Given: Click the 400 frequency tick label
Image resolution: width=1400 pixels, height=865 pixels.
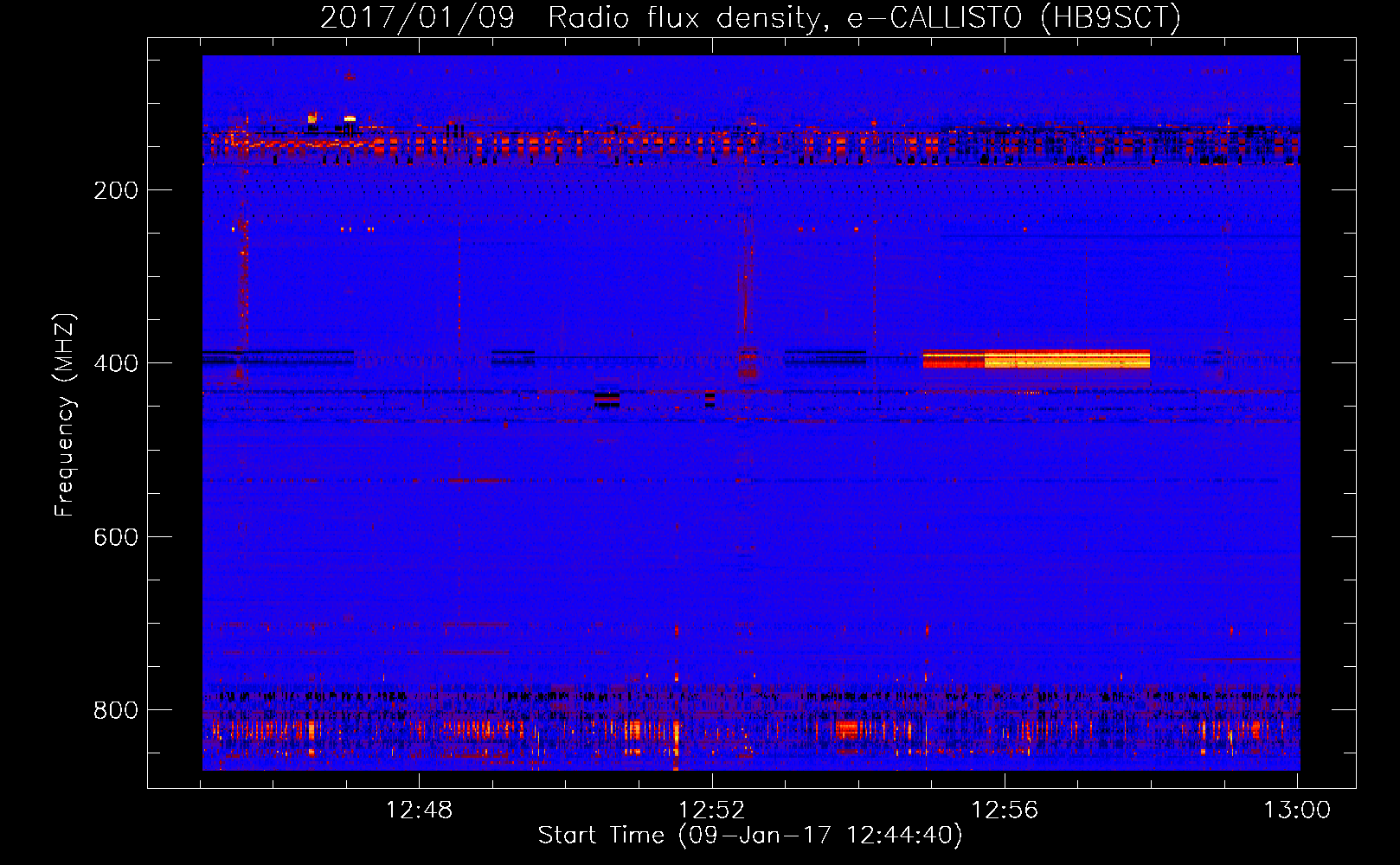Looking at the screenshot, I should point(116,363).
